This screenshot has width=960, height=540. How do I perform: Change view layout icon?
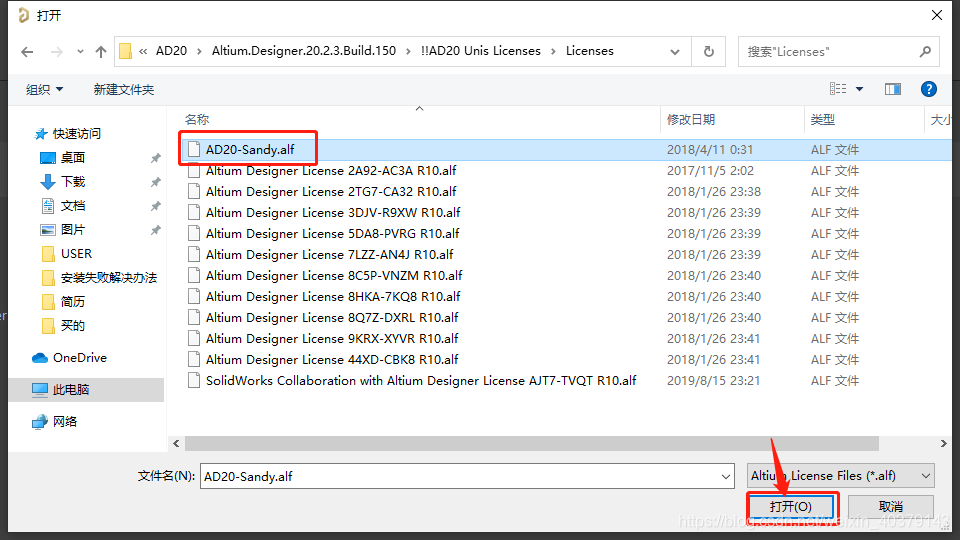[838, 89]
